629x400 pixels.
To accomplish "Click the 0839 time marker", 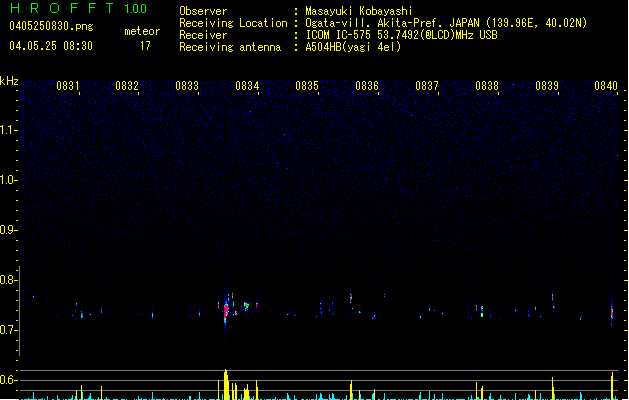I will coord(547,86).
